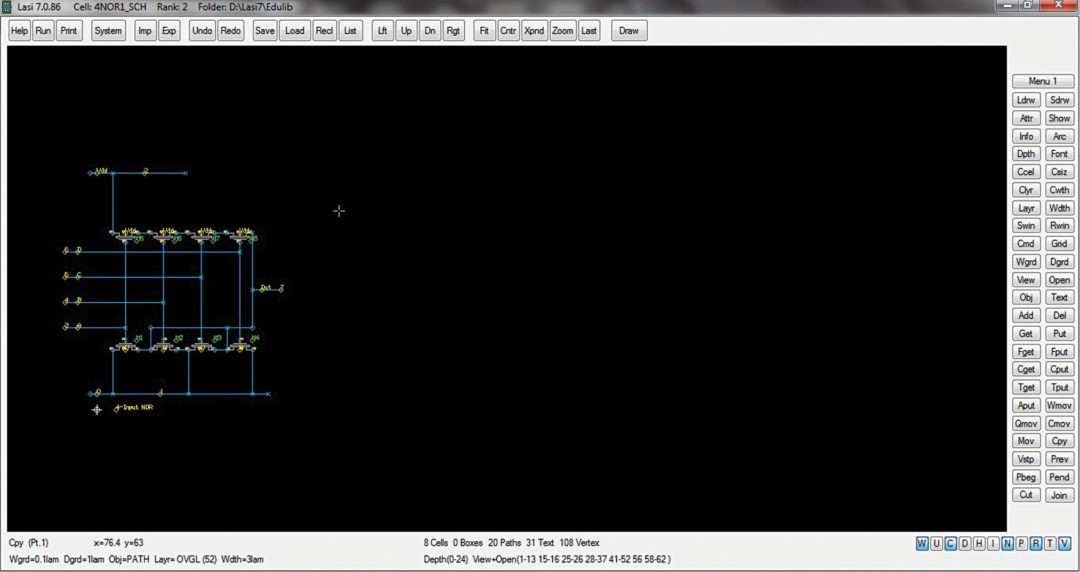Click the Wgrd working grid command
This screenshot has height=572, width=1080.
click(x=1026, y=262)
